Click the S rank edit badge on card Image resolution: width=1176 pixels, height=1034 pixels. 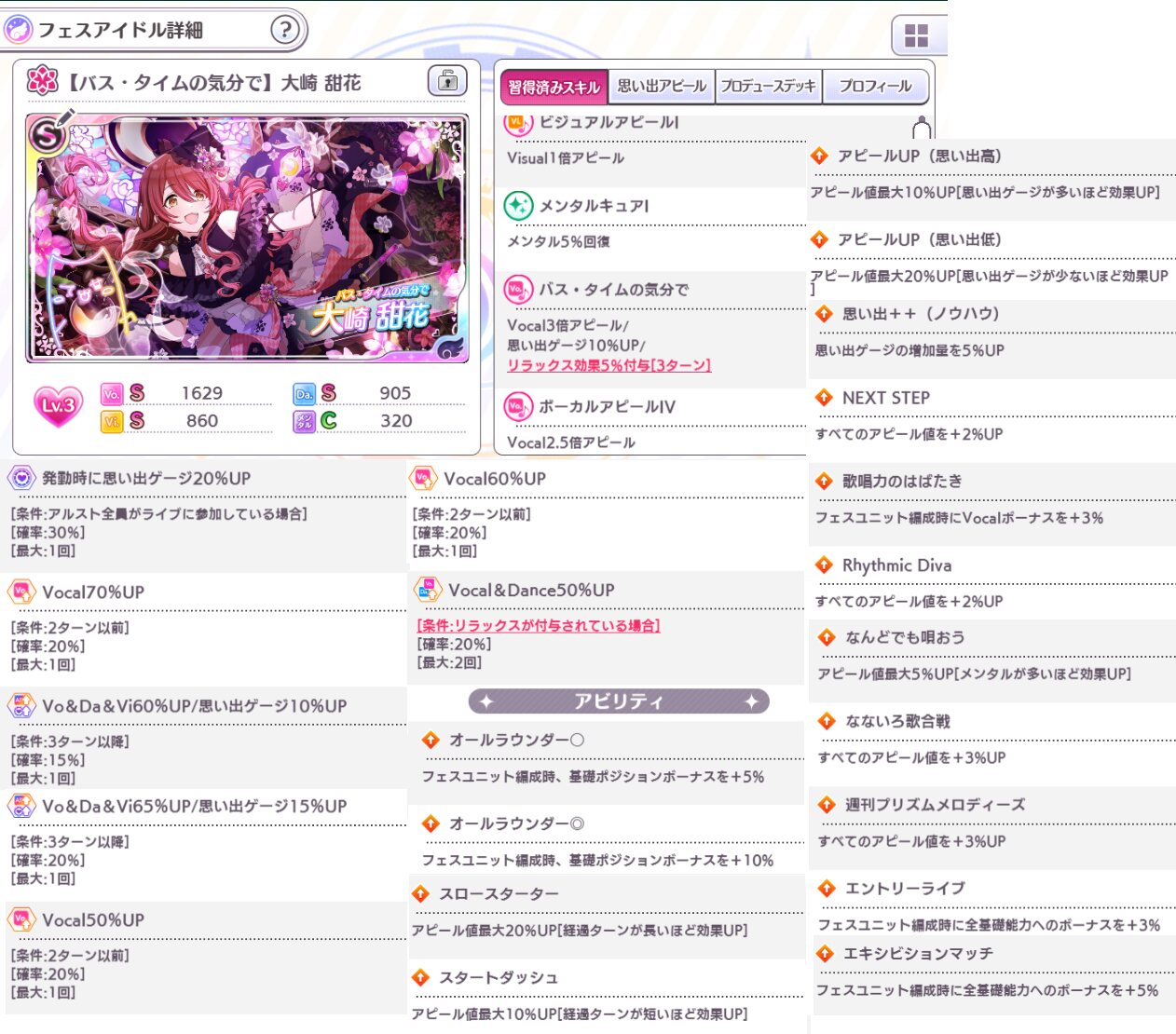(x=48, y=134)
